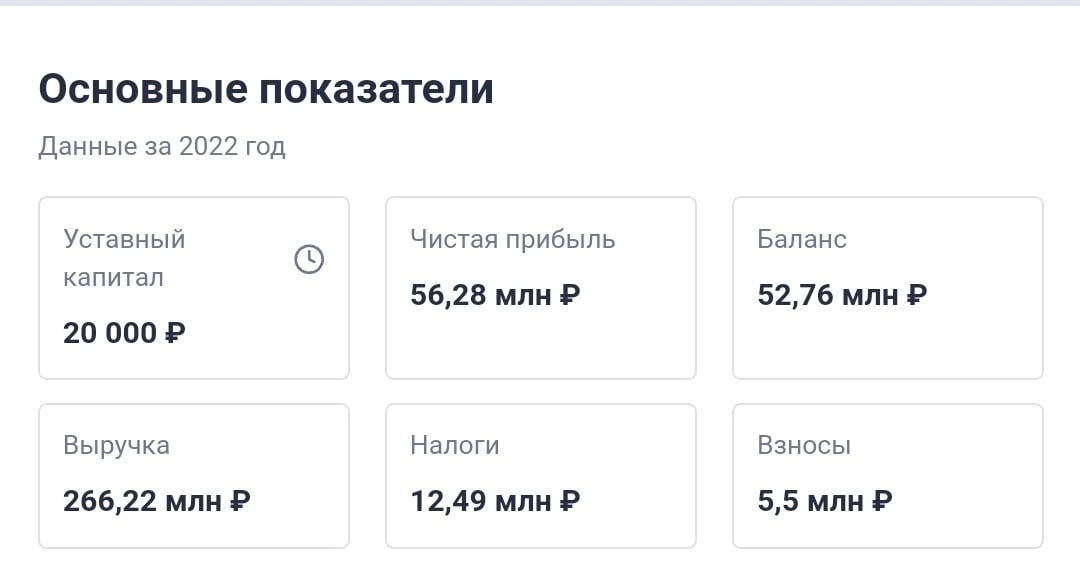Viewport: 1080px width, 580px height.
Task: Open the Уставный капитал card
Action: [x=194, y=288]
